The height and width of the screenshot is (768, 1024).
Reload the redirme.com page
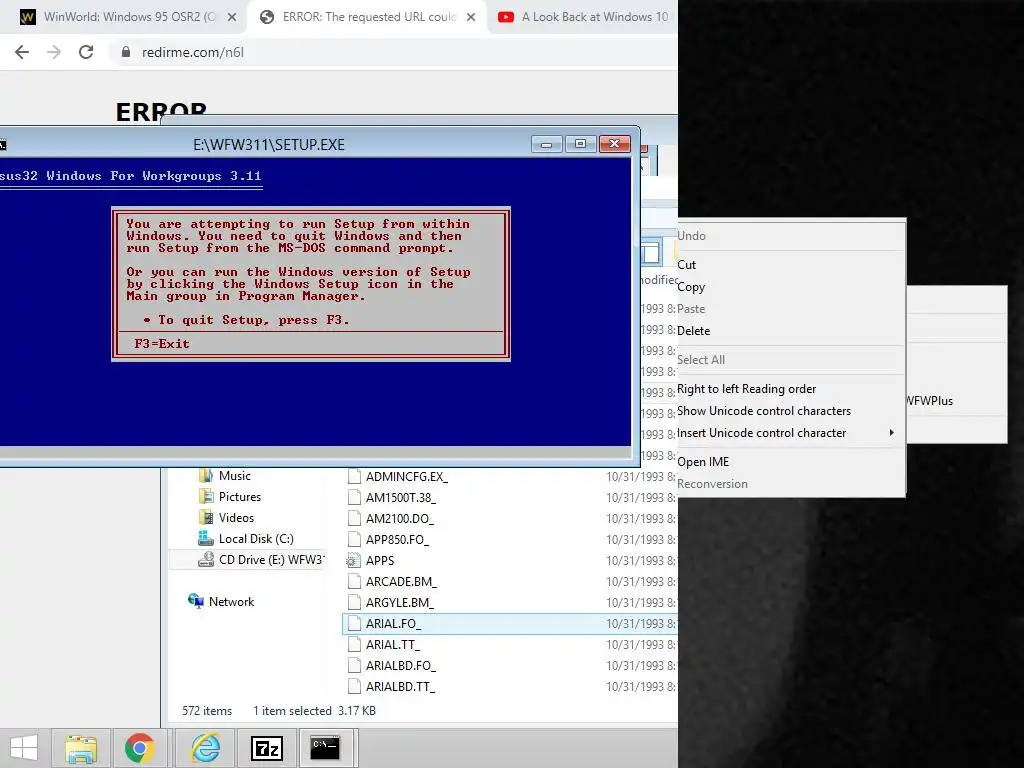86,52
